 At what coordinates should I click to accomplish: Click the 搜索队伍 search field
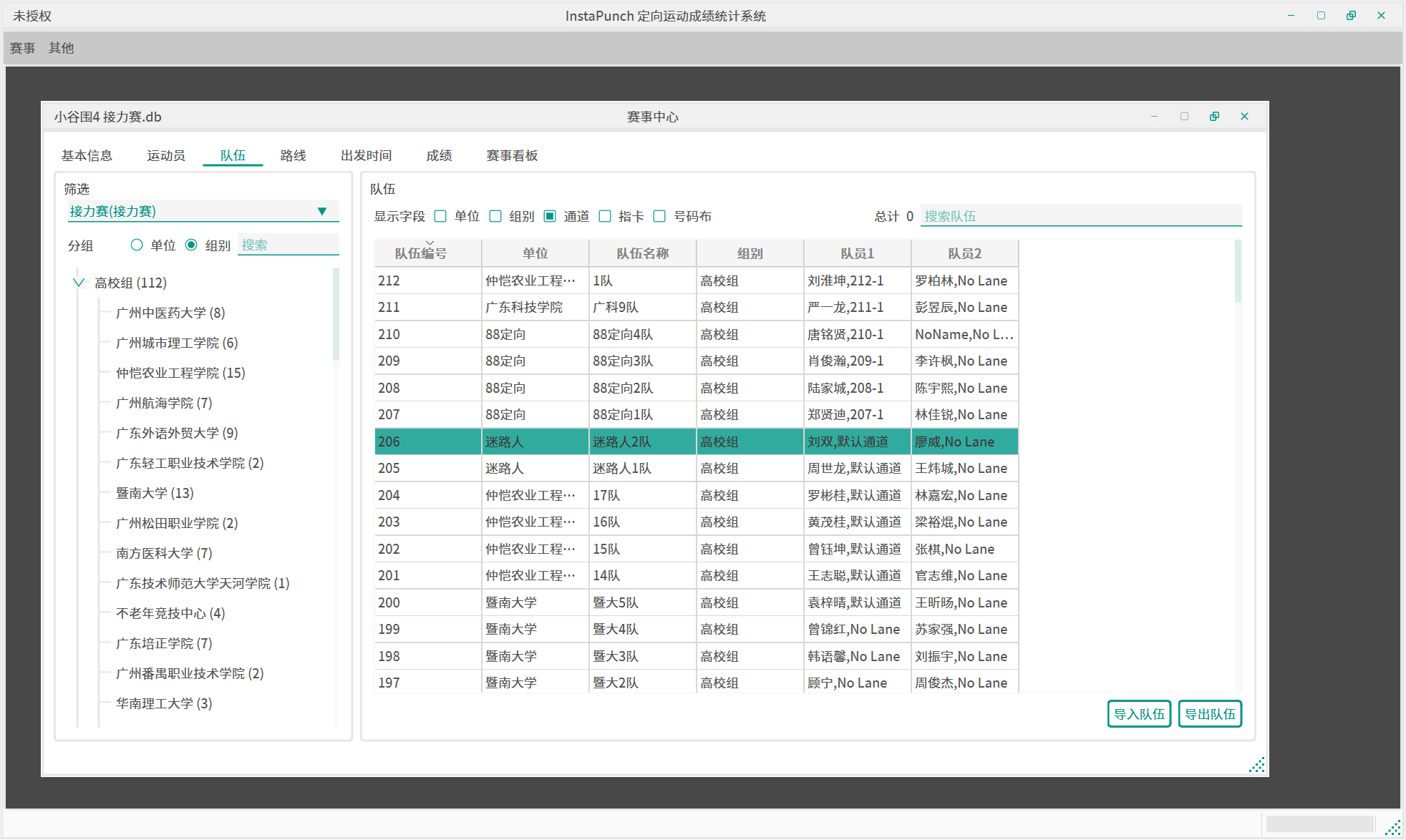pyautogui.click(x=1080, y=216)
